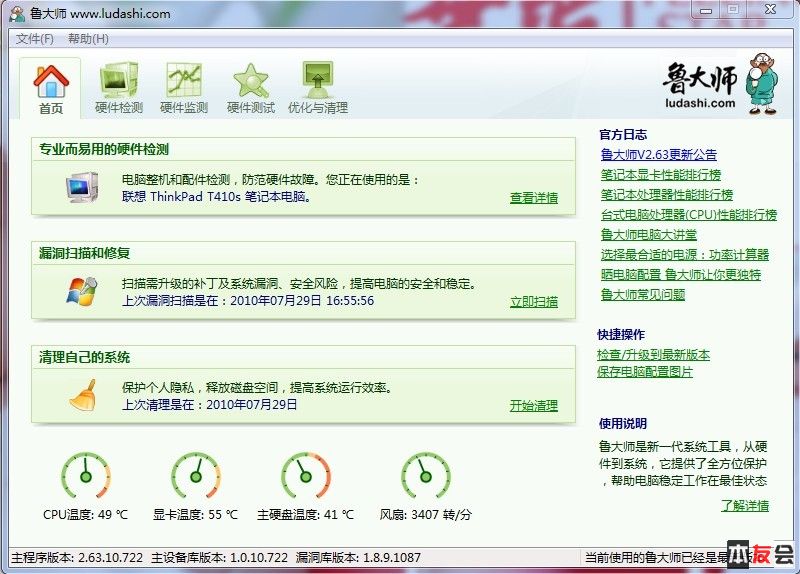Click the 清理自己的系统 heading
800x574 pixels.
(85, 357)
